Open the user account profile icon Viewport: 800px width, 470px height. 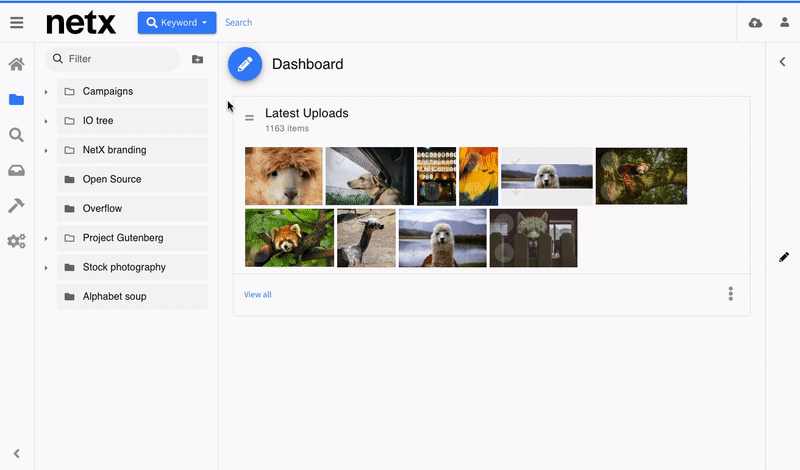[784, 22]
